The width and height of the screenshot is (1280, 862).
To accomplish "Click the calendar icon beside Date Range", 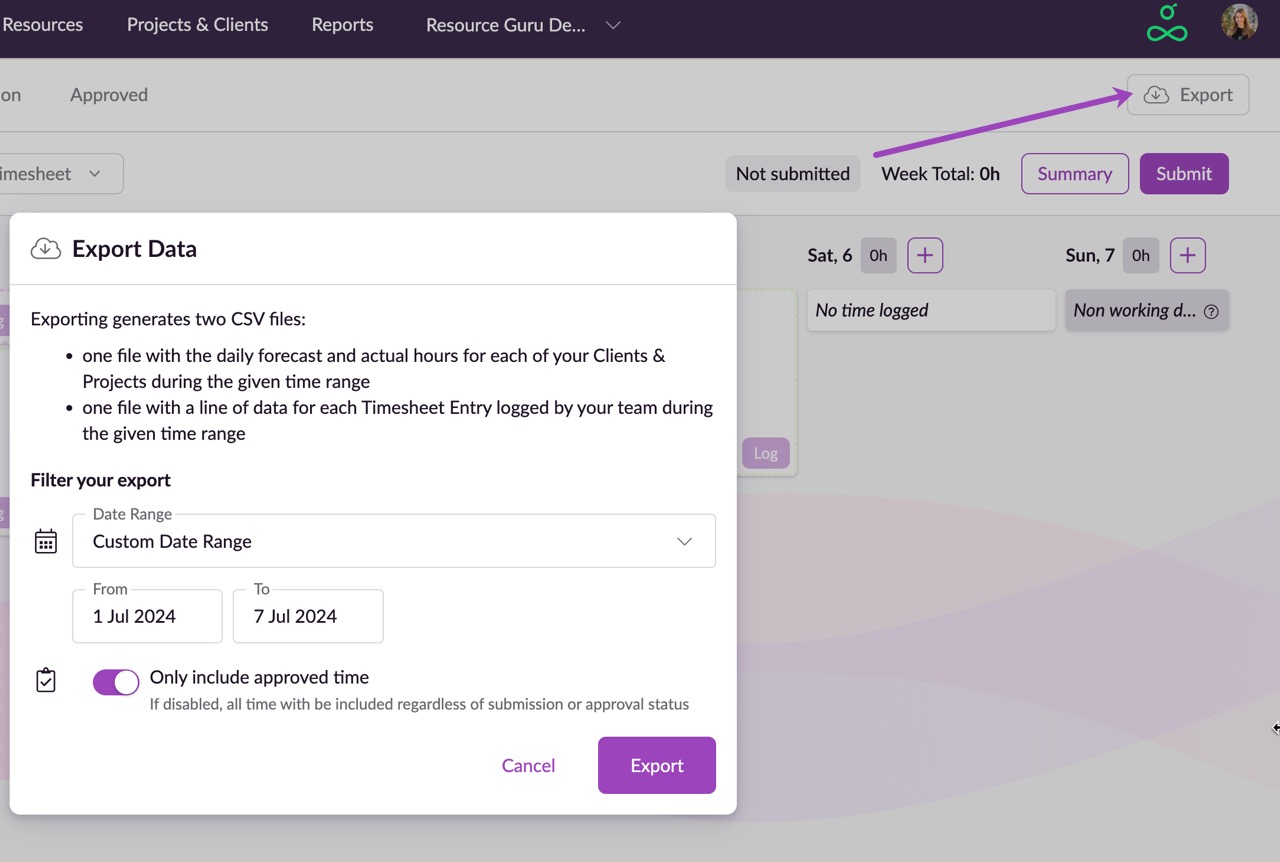I will pyautogui.click(x=46, y=542).
